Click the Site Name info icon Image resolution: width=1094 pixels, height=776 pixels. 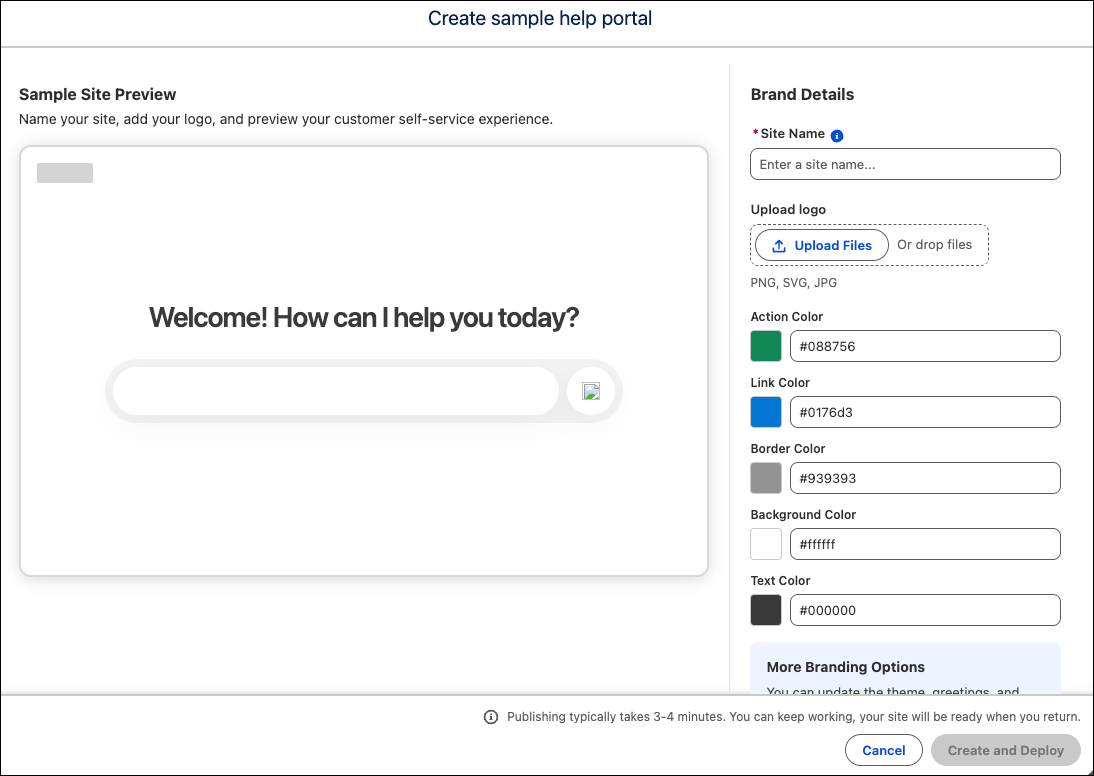[837, 135]
